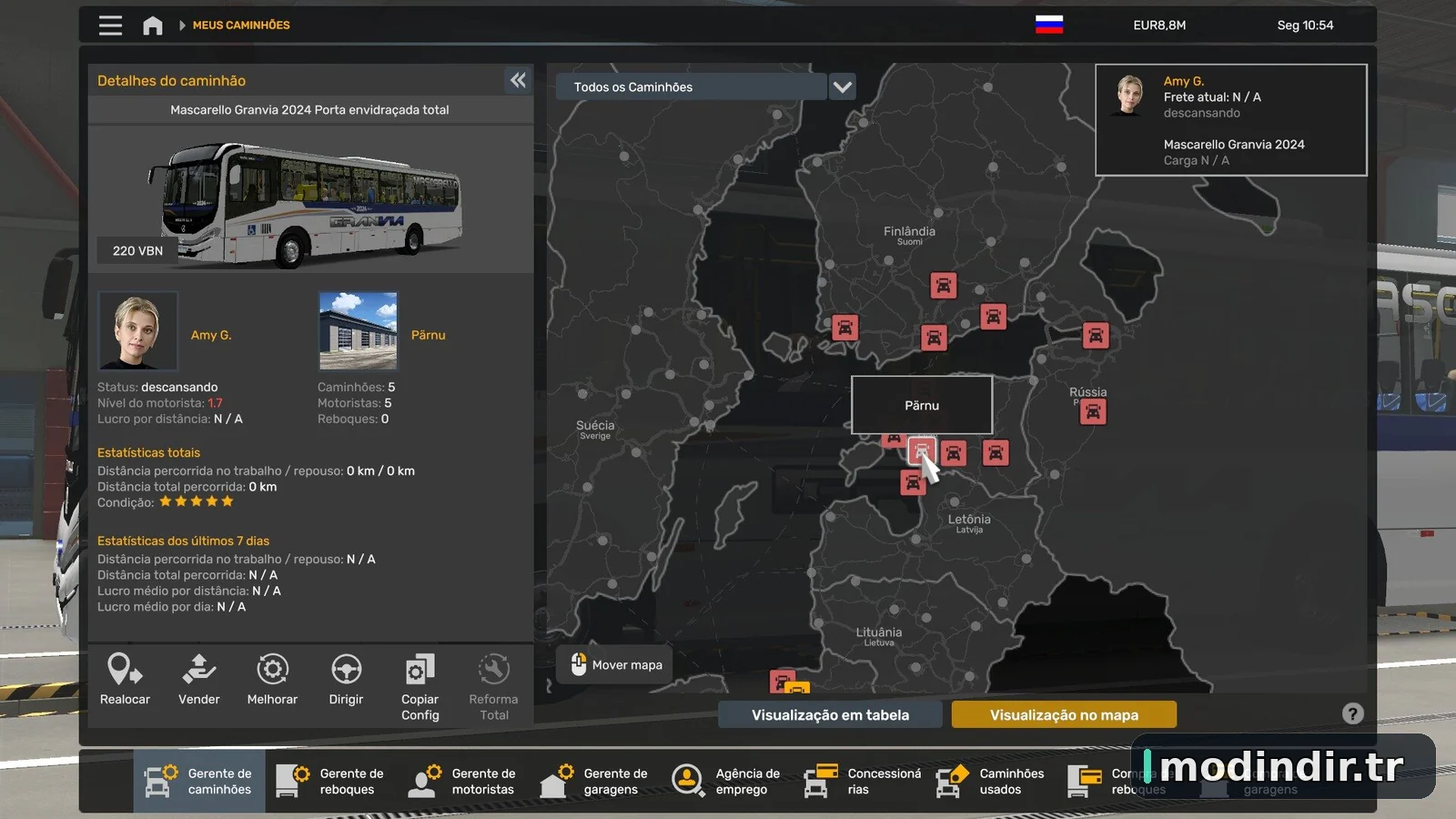Open the help question mark
This screenshot has width=1456, height=819.
coord(1353,714)
